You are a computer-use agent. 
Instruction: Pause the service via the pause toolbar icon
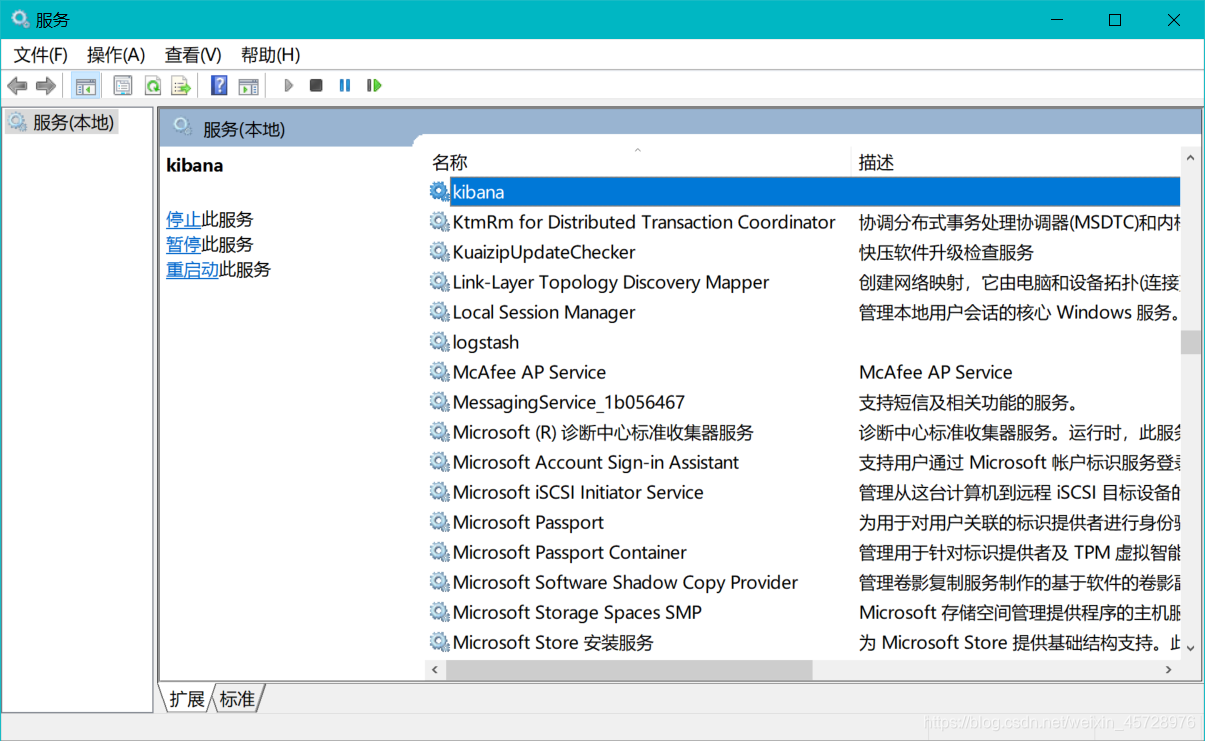click(x=344, y=85)
